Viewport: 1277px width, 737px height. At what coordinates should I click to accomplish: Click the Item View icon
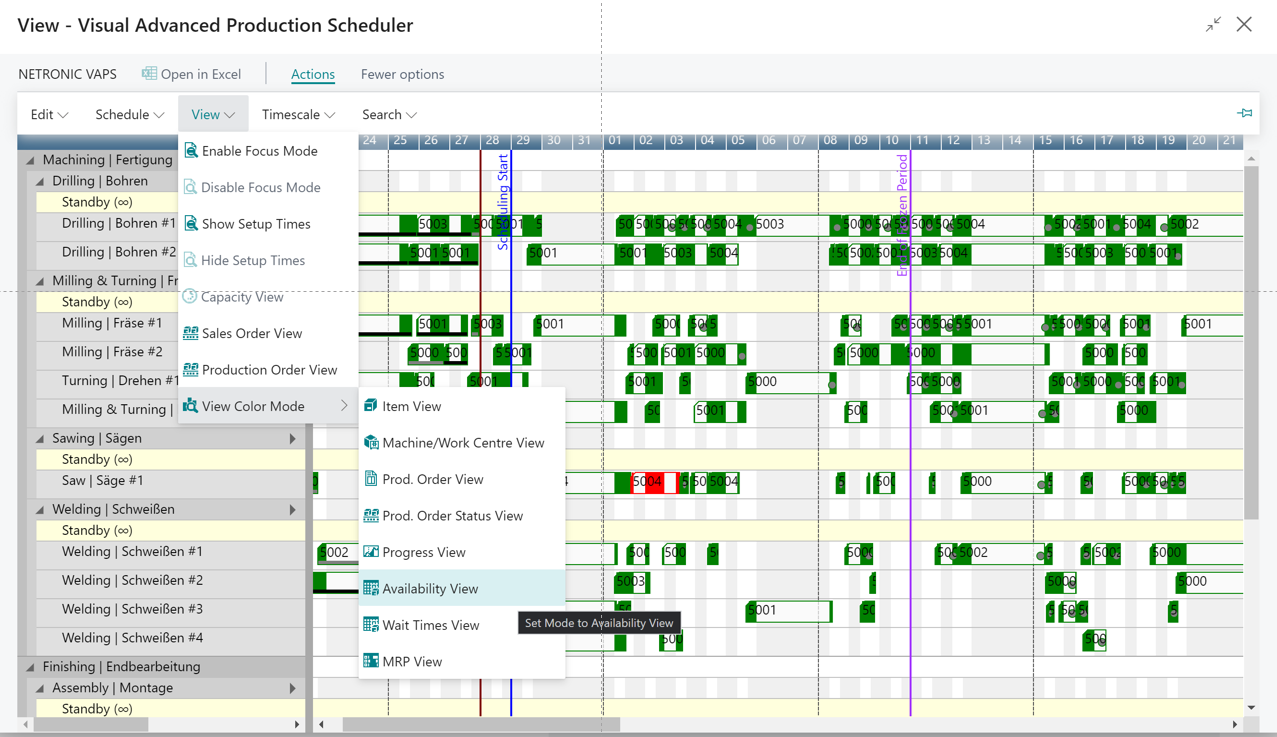click(369, 406)
